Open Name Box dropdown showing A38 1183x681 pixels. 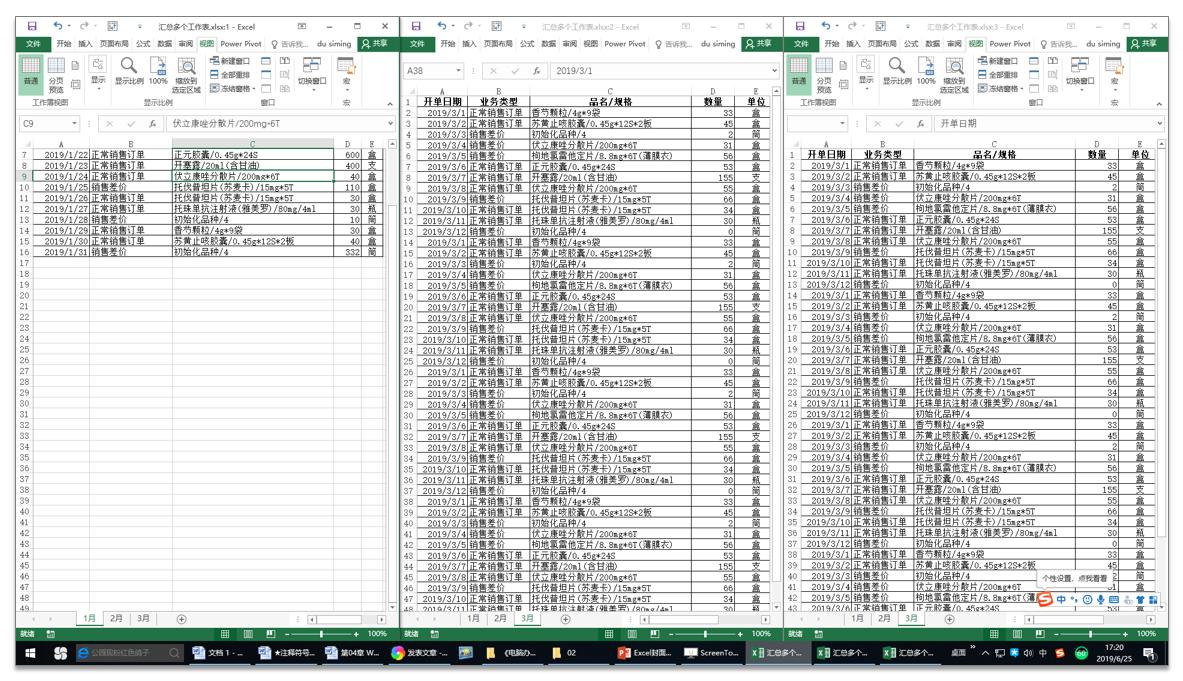coord(458,71)
